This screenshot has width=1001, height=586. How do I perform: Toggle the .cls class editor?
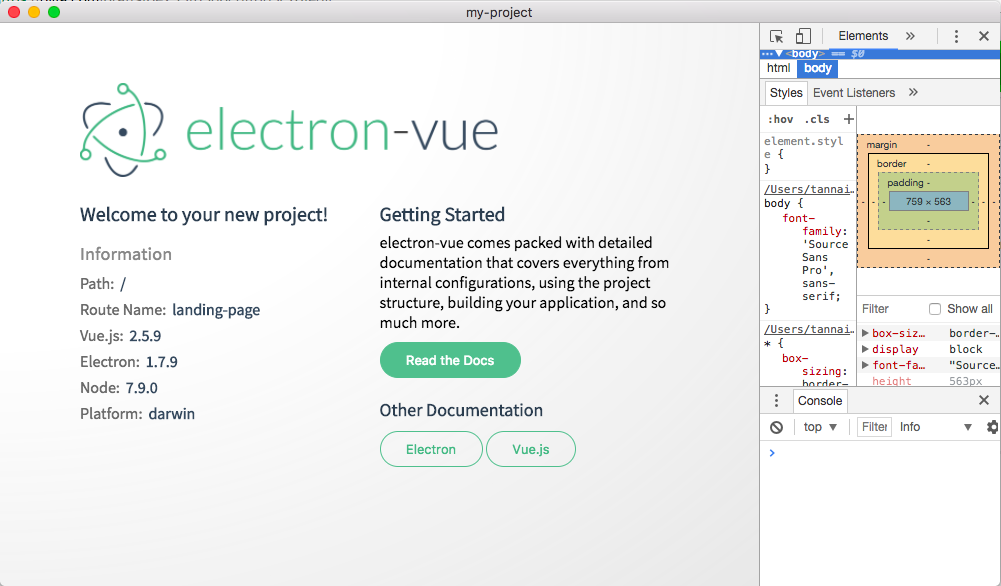817,119
